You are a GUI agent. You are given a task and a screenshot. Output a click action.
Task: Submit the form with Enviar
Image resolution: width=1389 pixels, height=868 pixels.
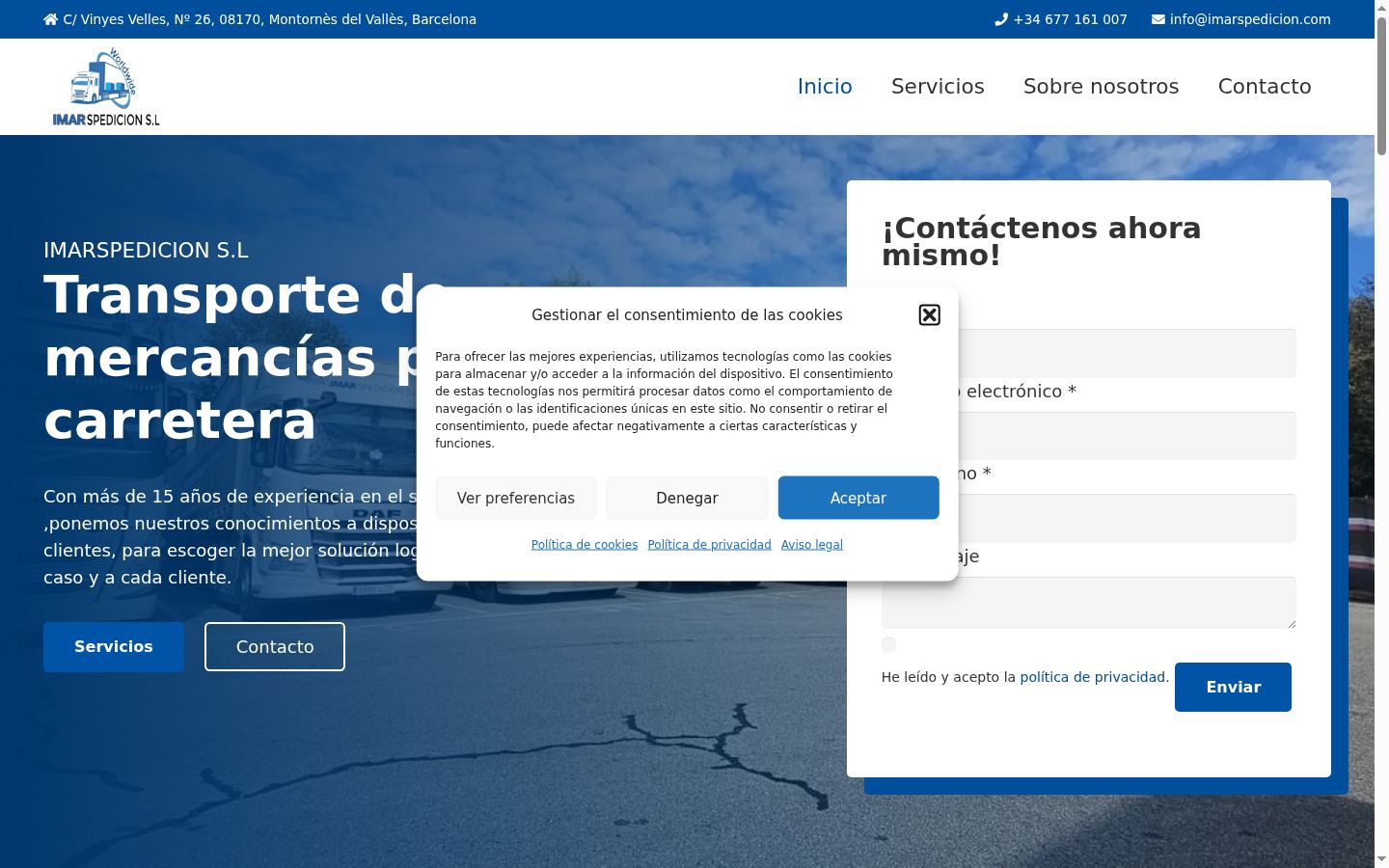click(1233, 687)
